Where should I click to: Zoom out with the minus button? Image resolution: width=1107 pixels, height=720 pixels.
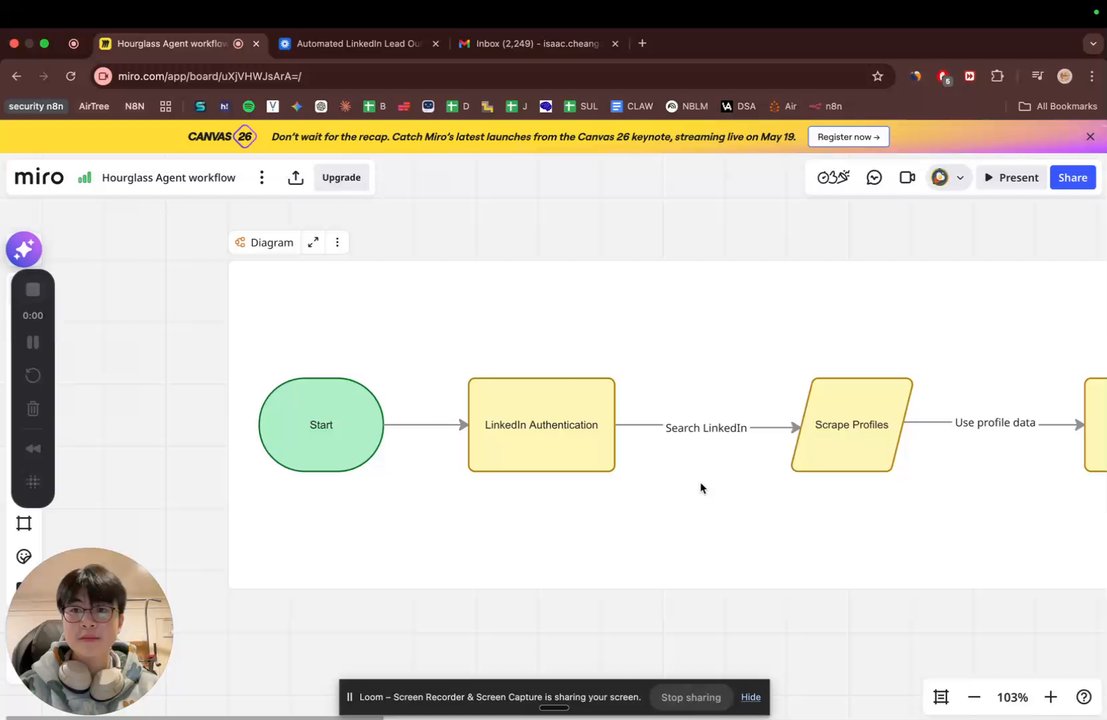click(974, 697)
